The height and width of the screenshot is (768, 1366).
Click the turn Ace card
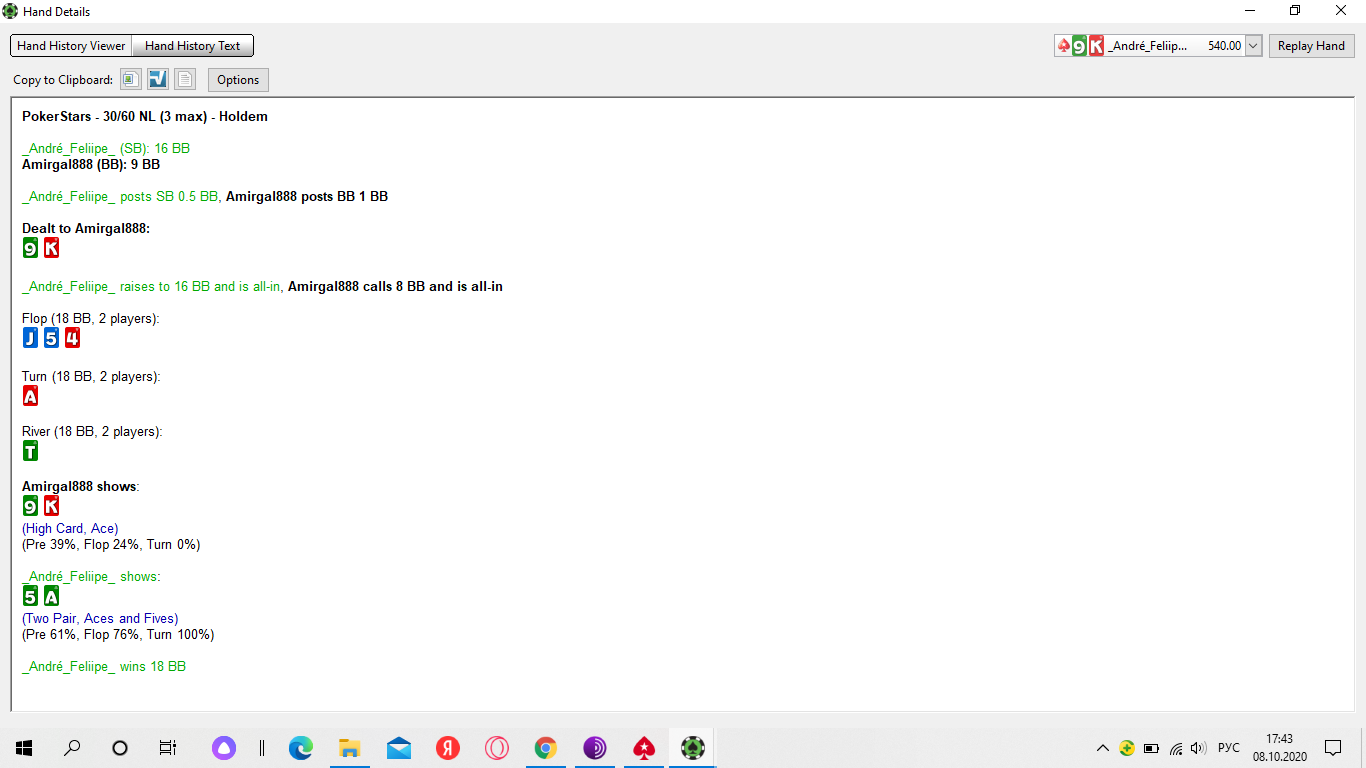30,396
